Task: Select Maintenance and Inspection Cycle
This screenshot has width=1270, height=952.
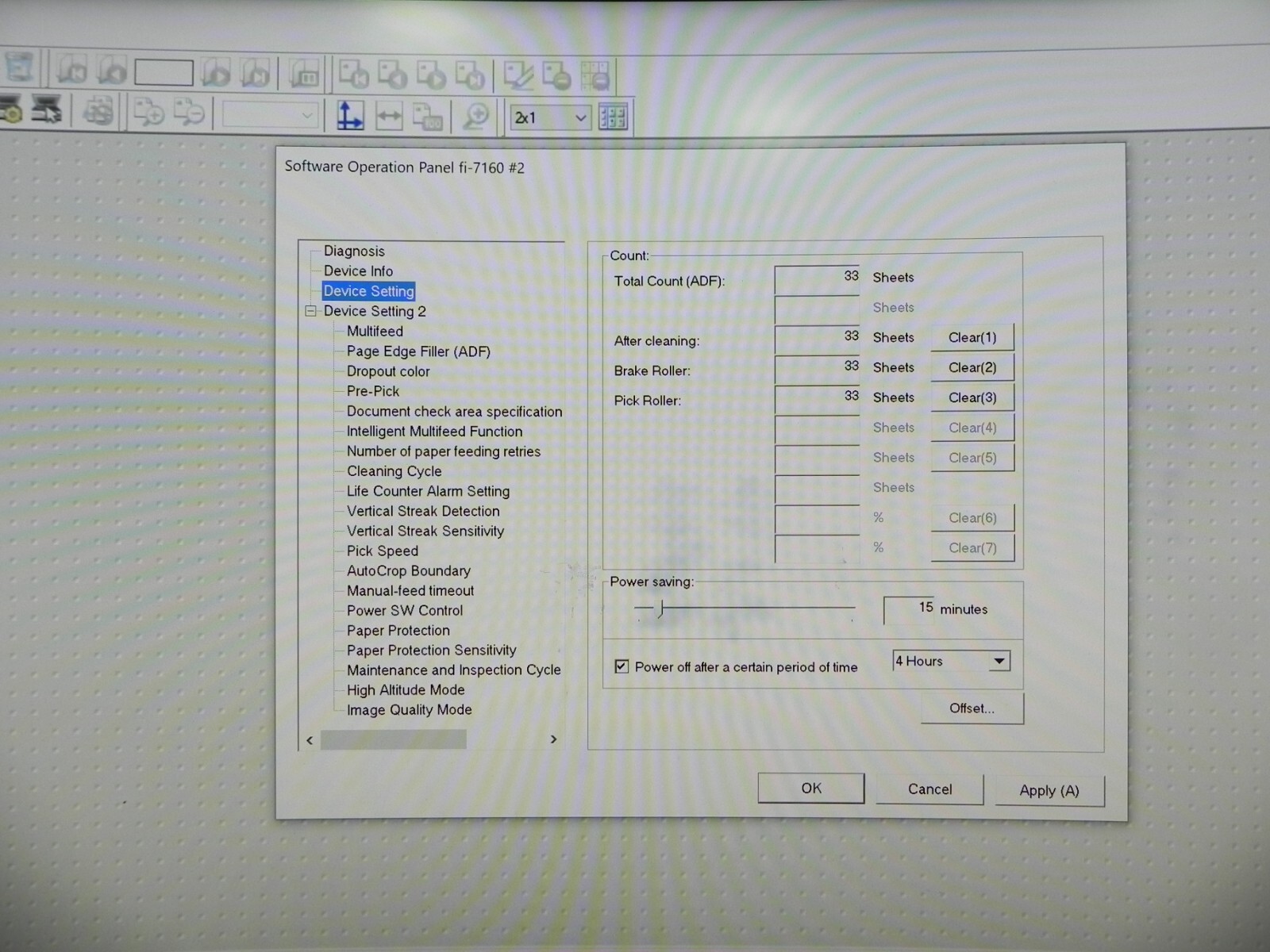Action: [453, 670]
